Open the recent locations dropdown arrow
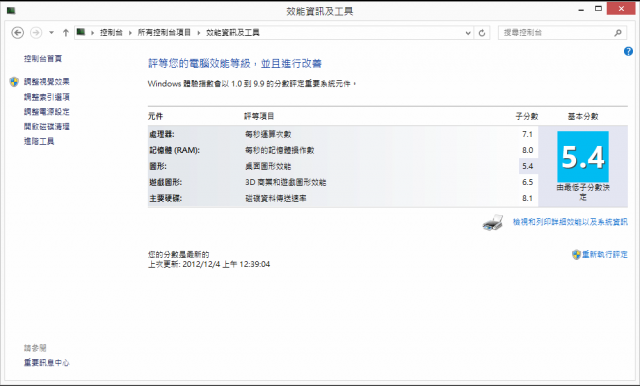The height and width of the screenshot is (386, 640). 51,33
